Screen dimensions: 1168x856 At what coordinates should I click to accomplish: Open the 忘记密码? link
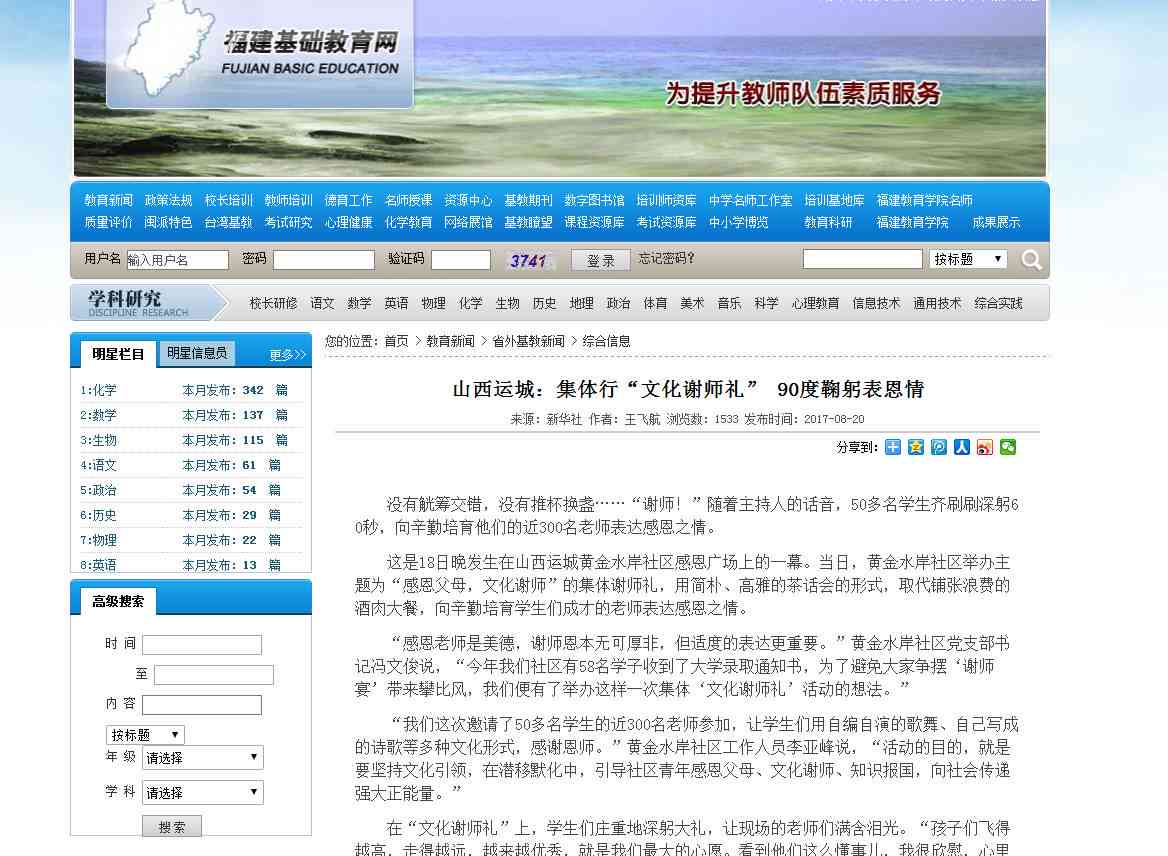point(667,259)
